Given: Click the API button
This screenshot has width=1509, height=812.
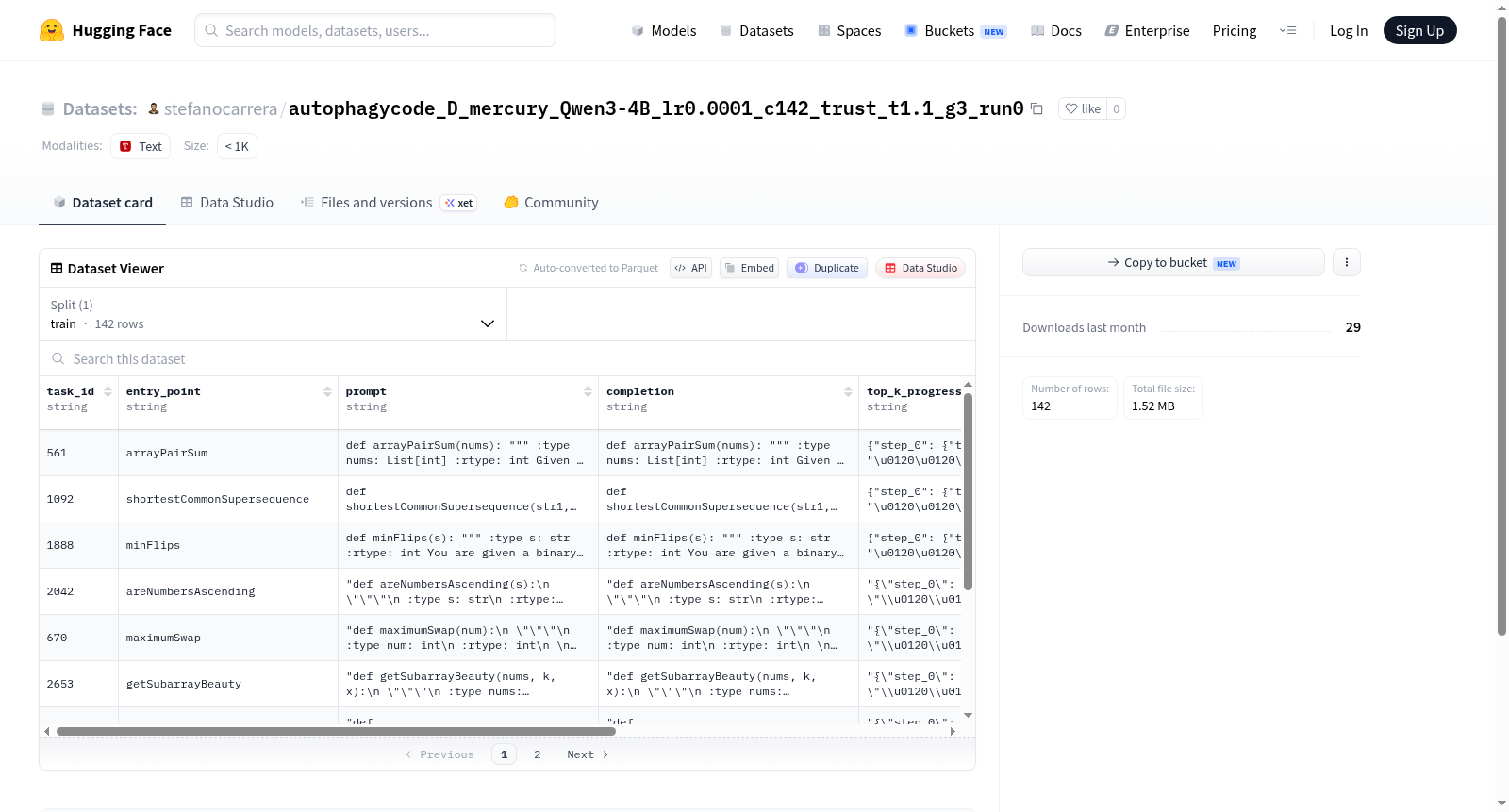Looking at the screenshot, I should (690, 268).
